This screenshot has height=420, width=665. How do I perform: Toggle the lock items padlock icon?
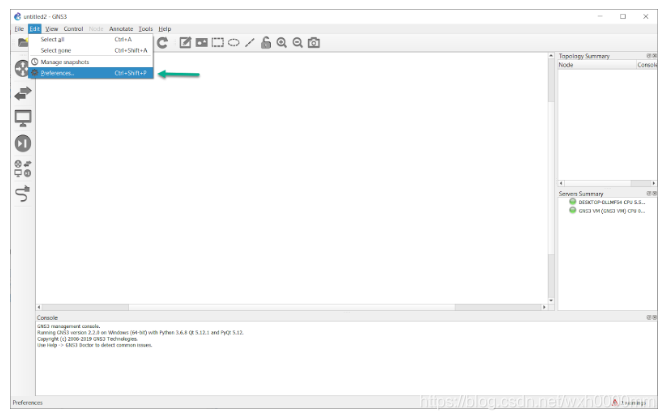(x=266, y=42)
